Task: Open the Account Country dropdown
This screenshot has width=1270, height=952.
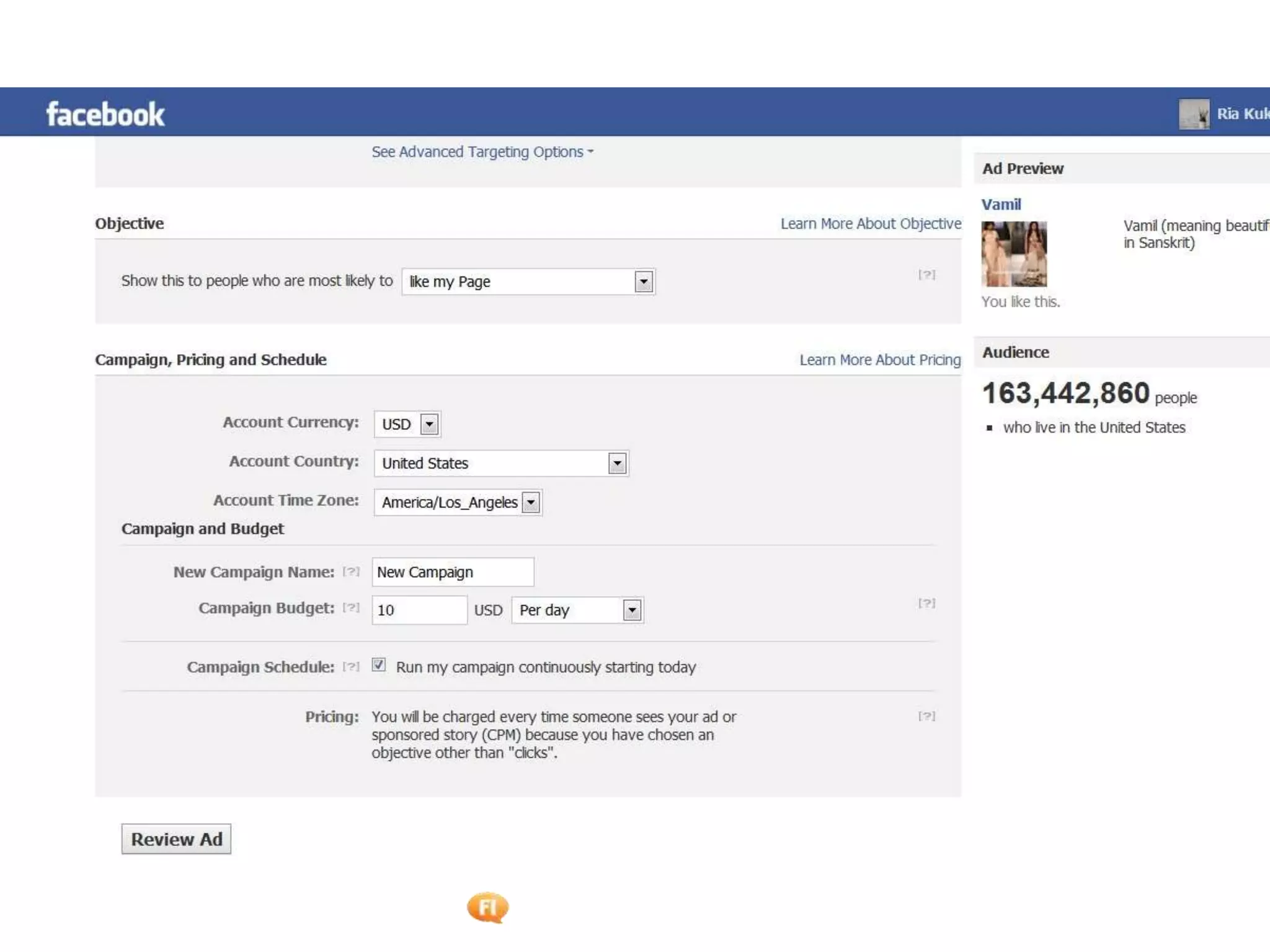Action: point(617,464)
